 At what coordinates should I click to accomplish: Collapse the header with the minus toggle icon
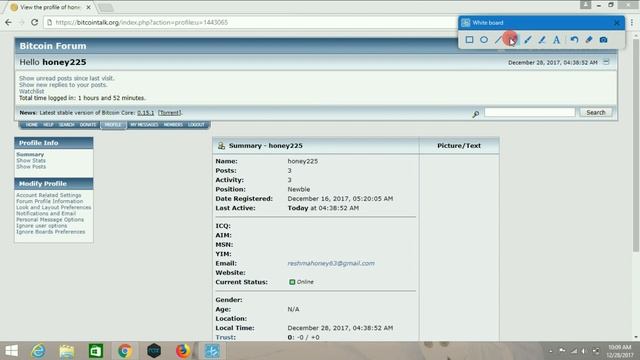(x=606, y=62)
